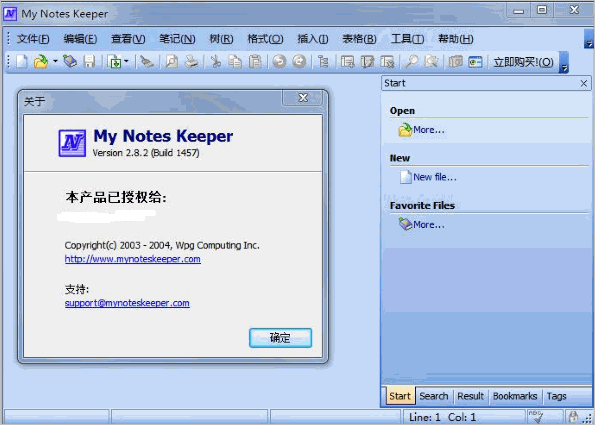
Task: Click the Undo toolbar icon
Action: coord(280,61)
